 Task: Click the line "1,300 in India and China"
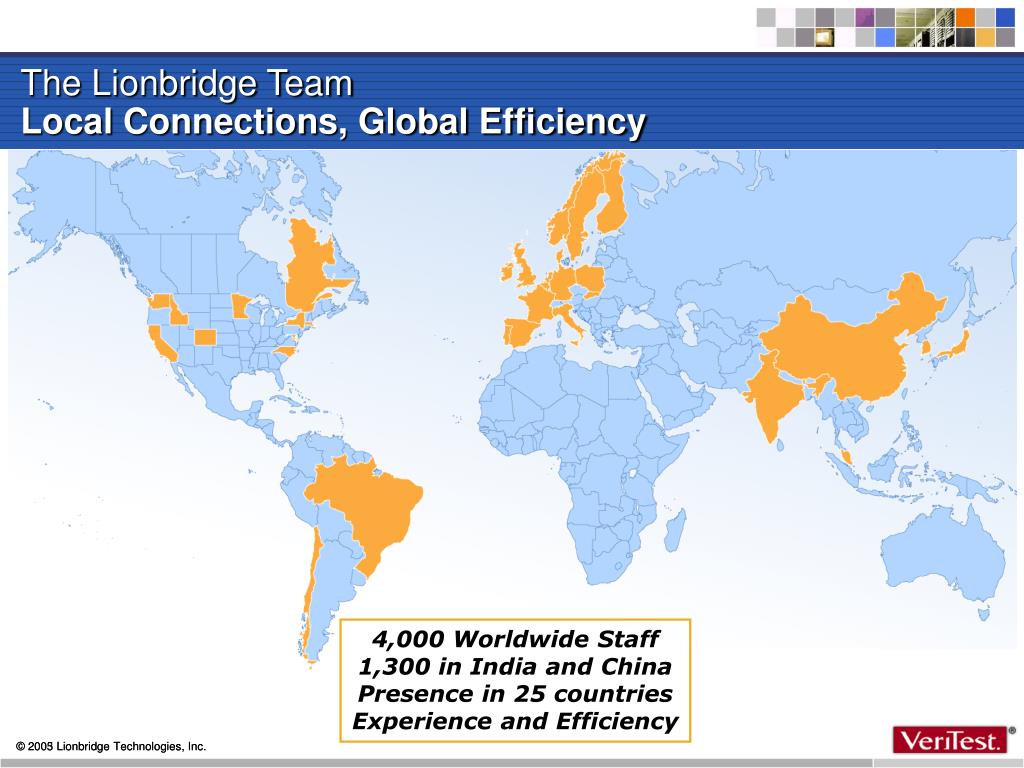coord(515,666)
